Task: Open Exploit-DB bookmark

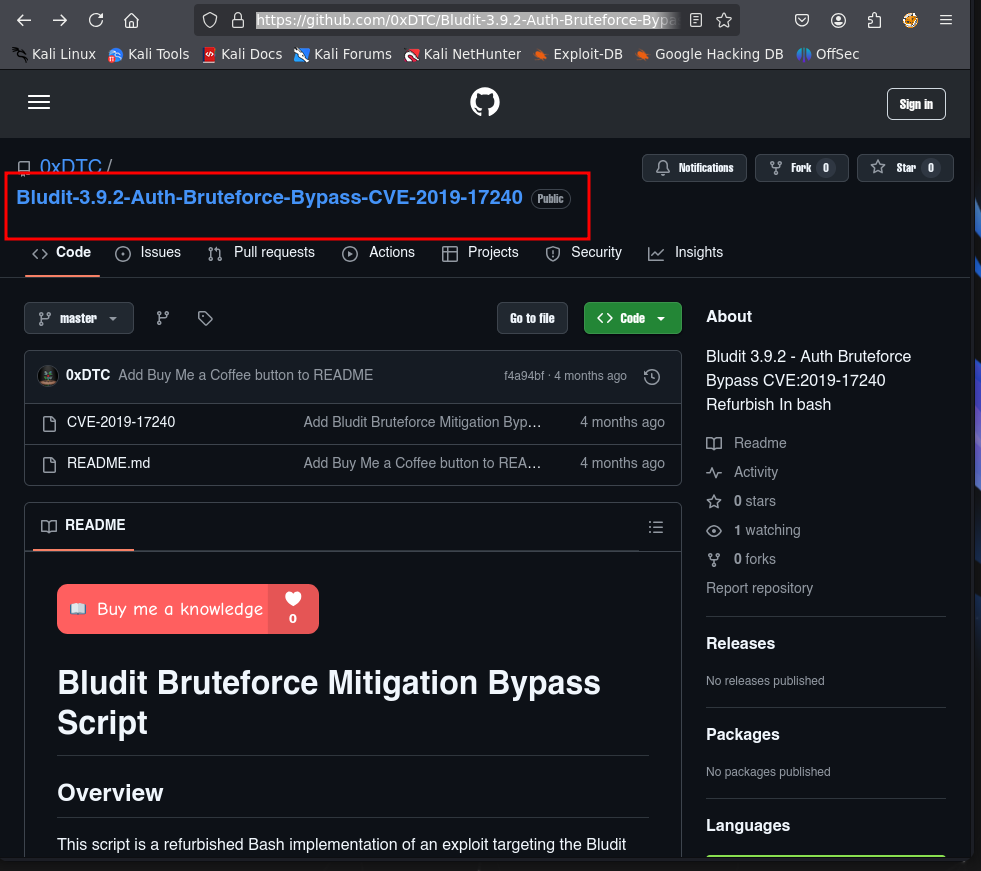Action: pyautogui.click(x=578, y=54)
